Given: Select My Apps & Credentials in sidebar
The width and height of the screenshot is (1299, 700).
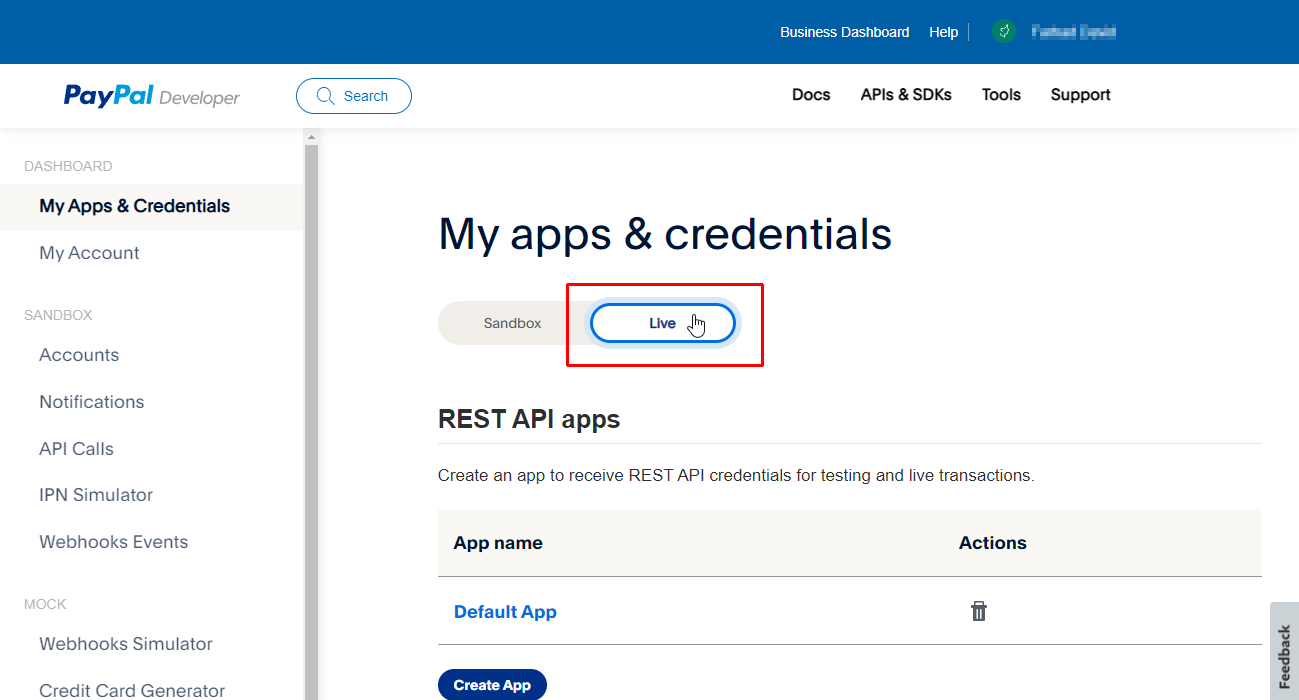Looking at the screenshot, I should (152, 207).
